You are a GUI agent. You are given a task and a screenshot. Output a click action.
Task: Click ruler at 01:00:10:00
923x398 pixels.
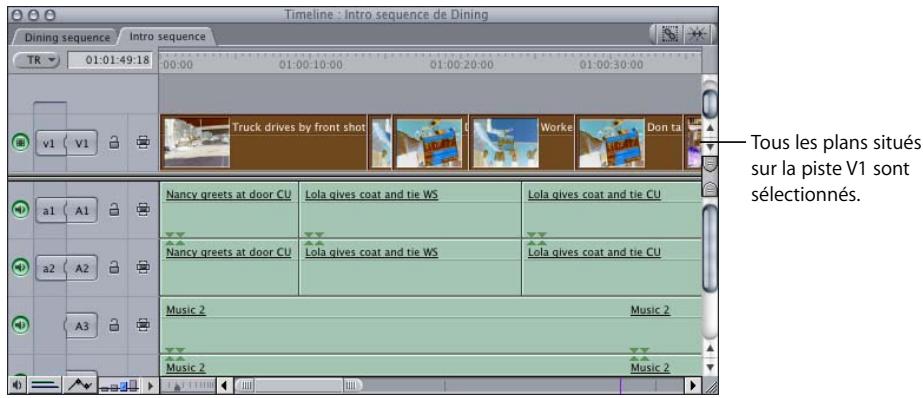(310, 64)
